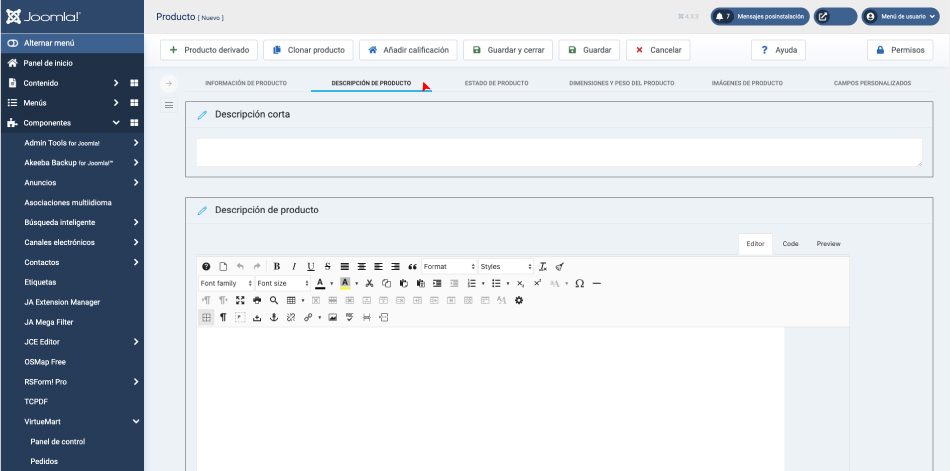
Task: Click the redo arrow in editor toolbar
Action: [257, 267]
